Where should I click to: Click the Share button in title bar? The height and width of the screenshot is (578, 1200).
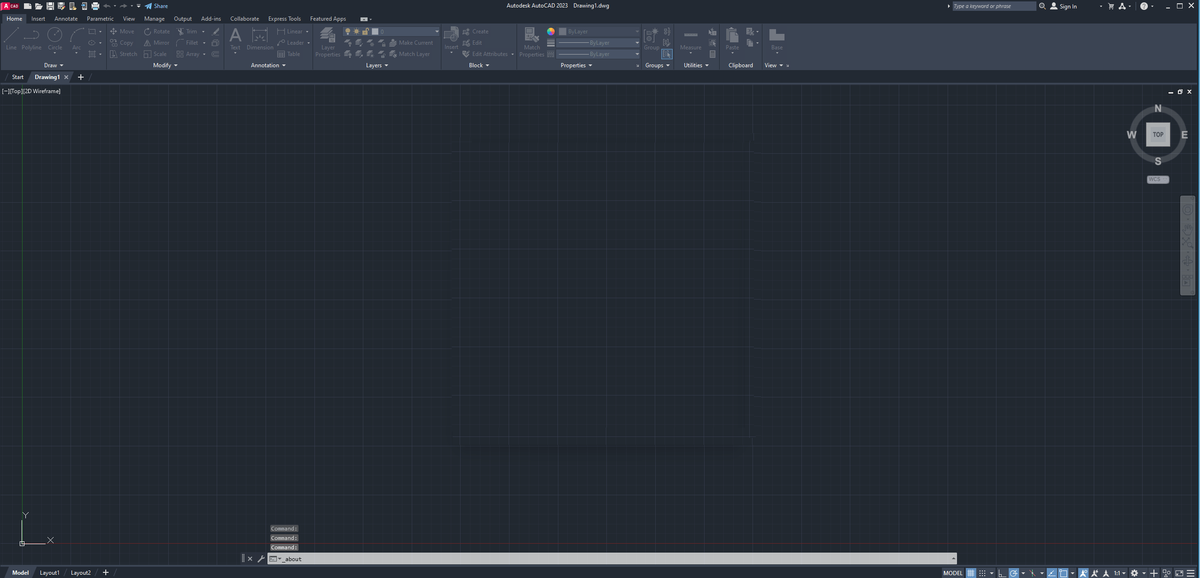point(156,6)
